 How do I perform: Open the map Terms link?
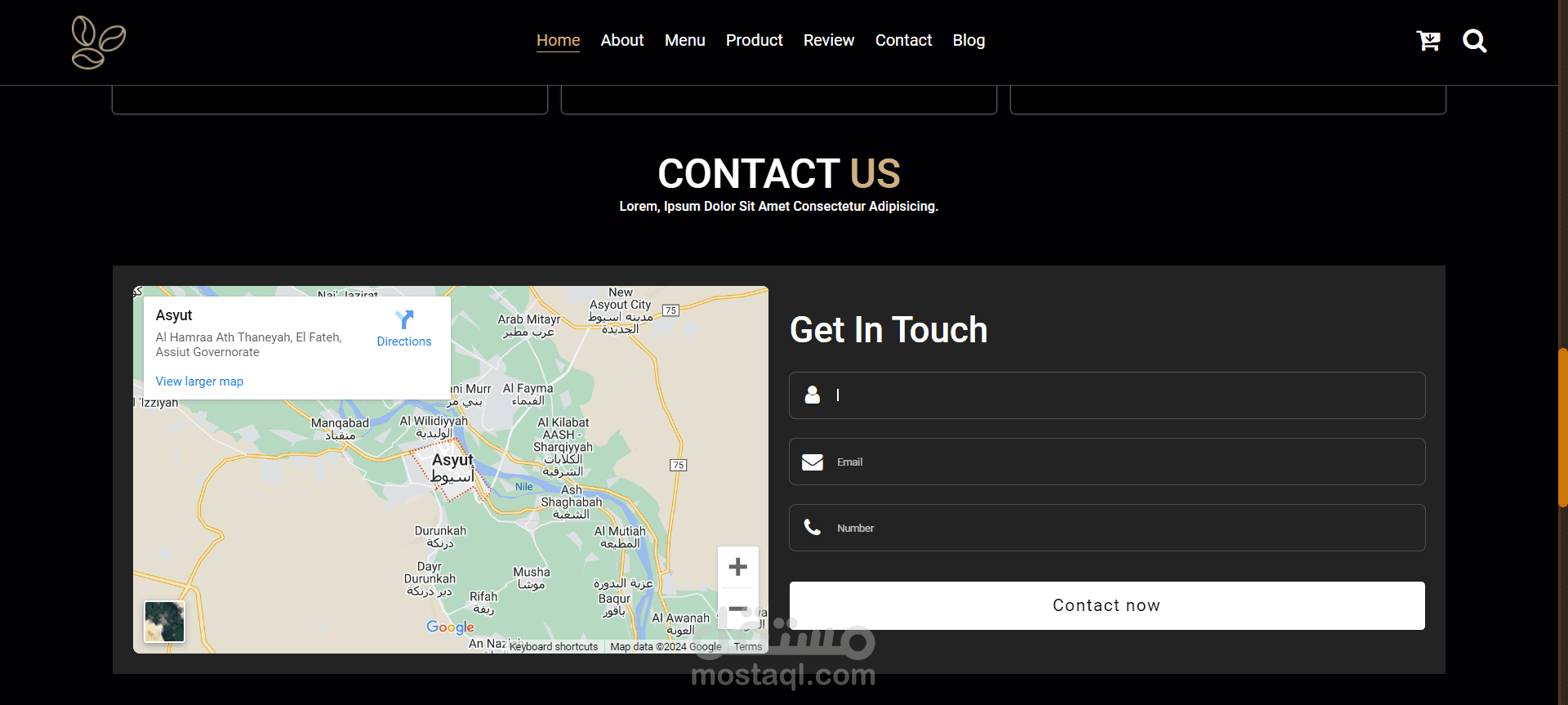747,647
